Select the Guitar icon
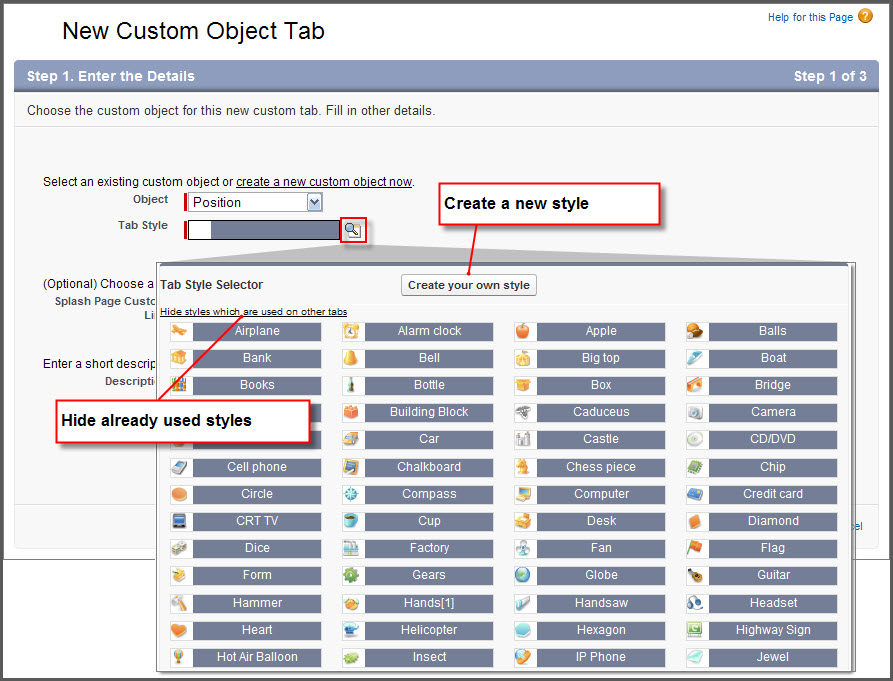 (x=695, y=575)
